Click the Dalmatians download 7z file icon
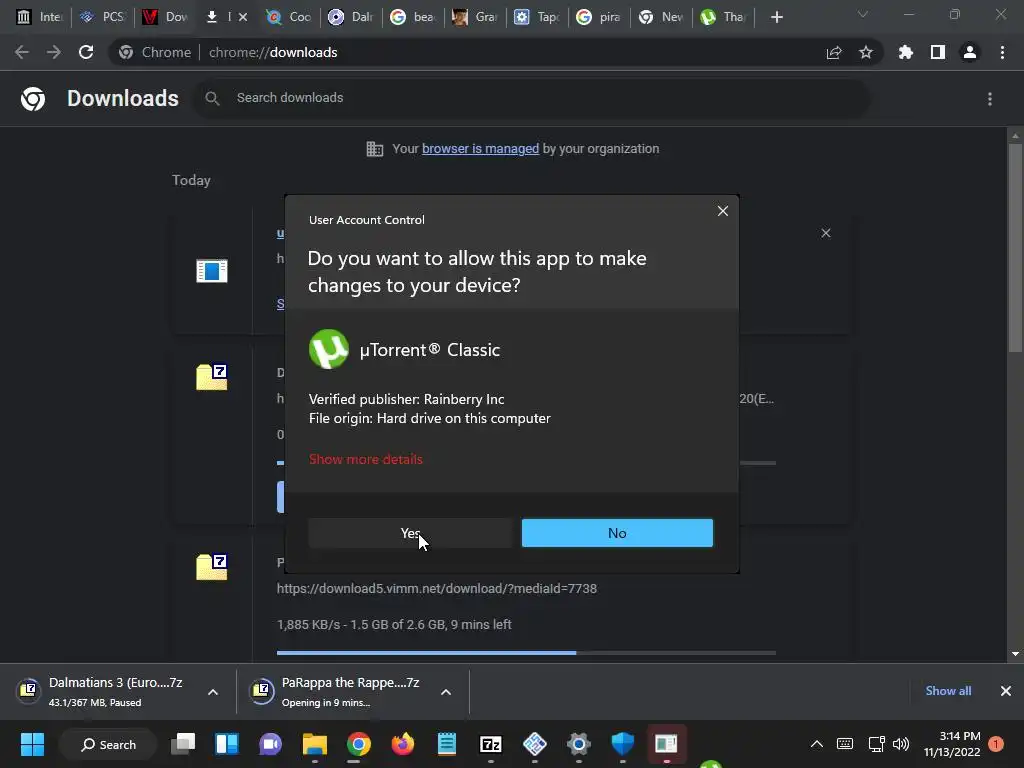Screen dimensions: 1024x768 (x=212, y=377)
